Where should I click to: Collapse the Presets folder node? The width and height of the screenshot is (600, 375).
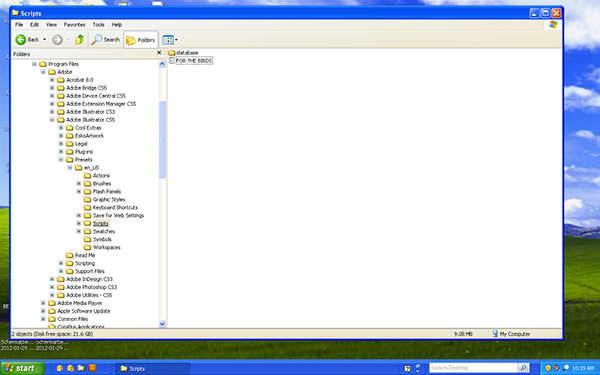coord(61,160)
